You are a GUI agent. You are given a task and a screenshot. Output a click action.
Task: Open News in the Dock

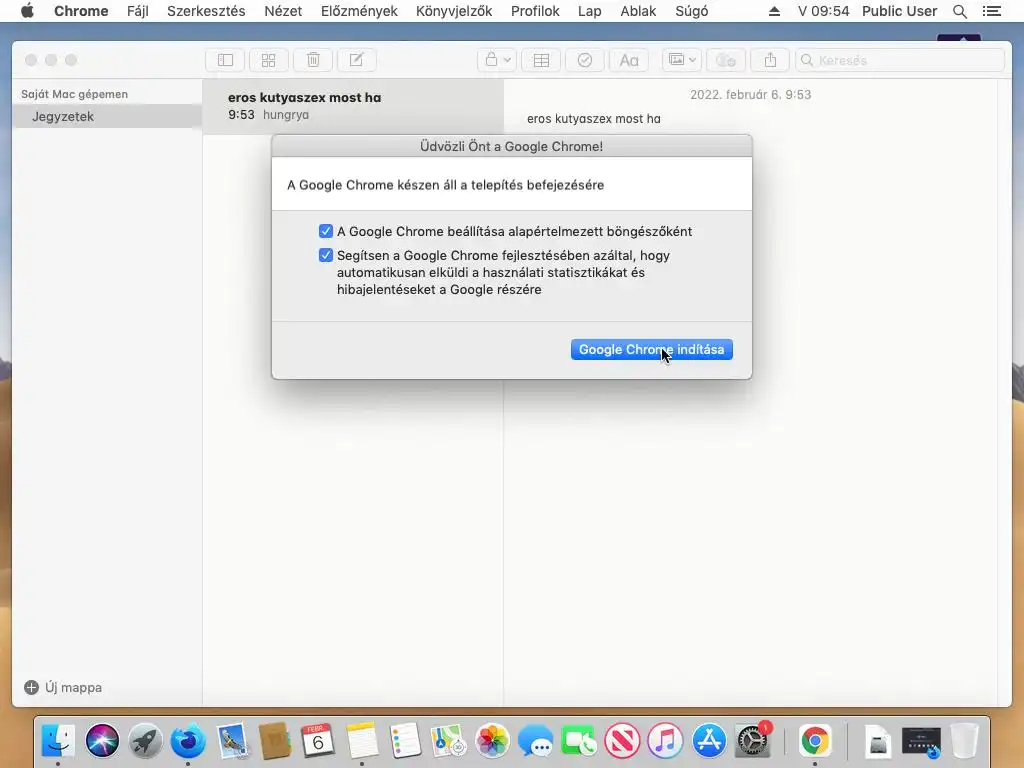click(622, 741)
